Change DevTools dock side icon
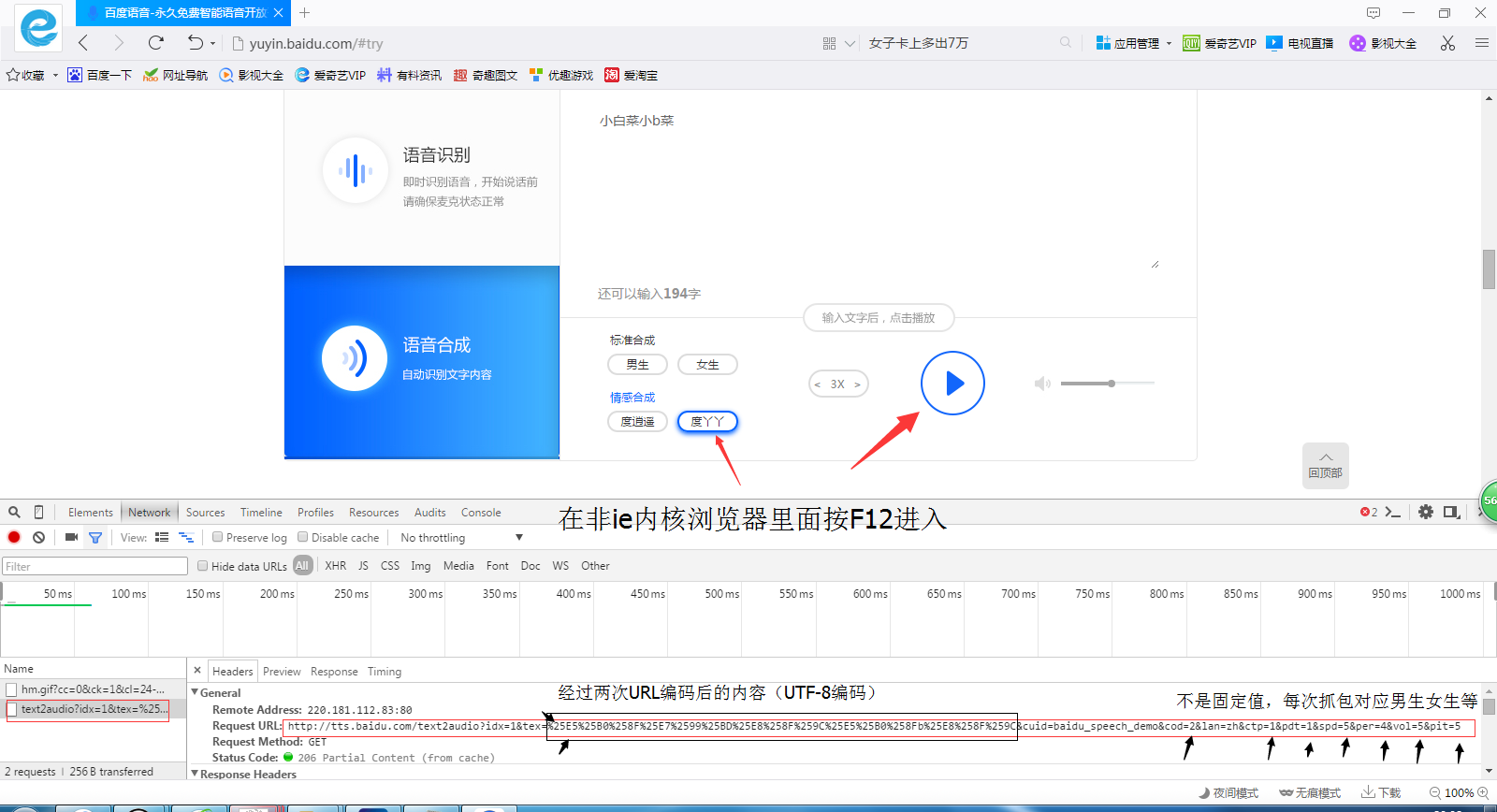The height and width of the screenshot is (812, 1497). pos(1451,512)
